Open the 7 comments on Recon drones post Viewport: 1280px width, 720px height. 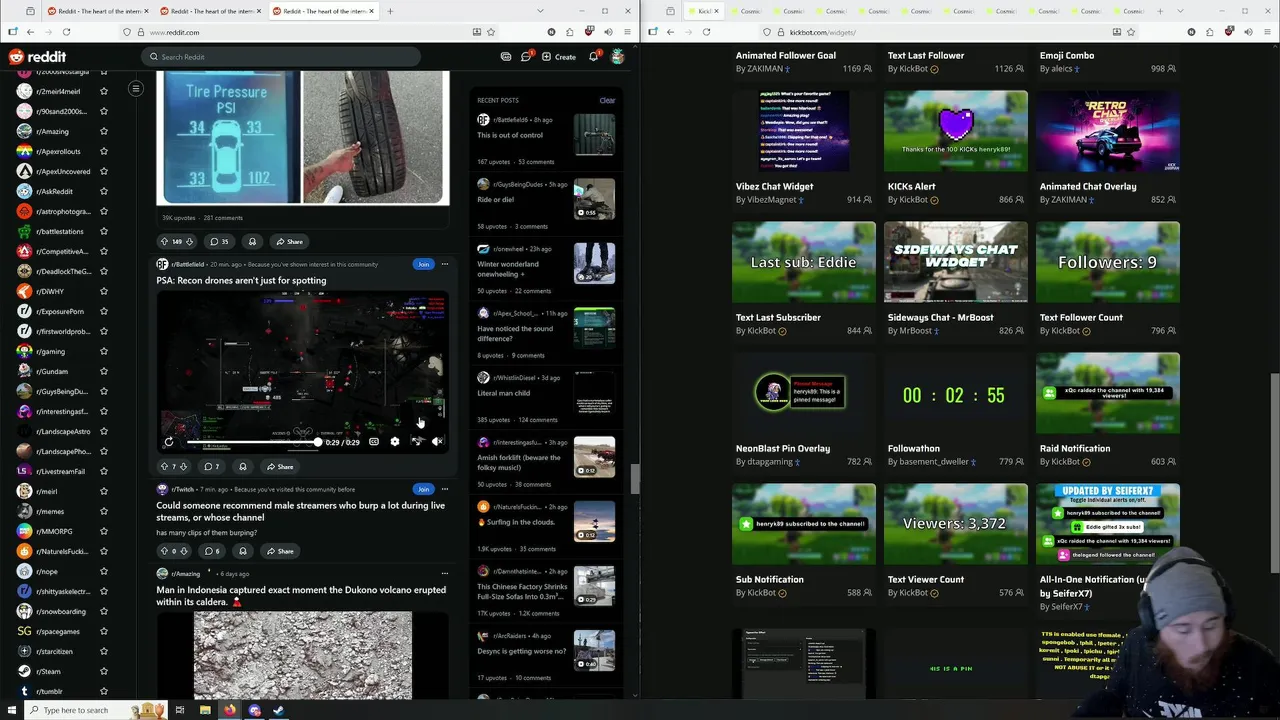coord(212,466)
